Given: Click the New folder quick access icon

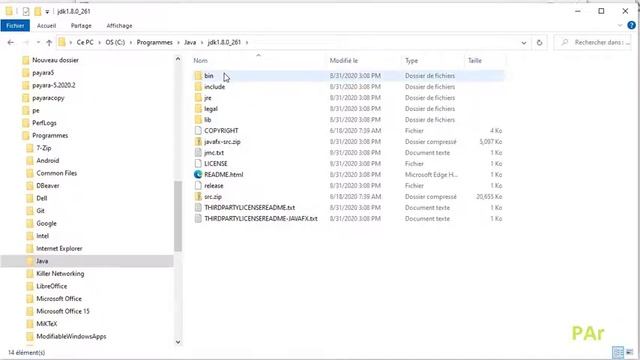Looking at the screenshot, I should tap(38, 11).
